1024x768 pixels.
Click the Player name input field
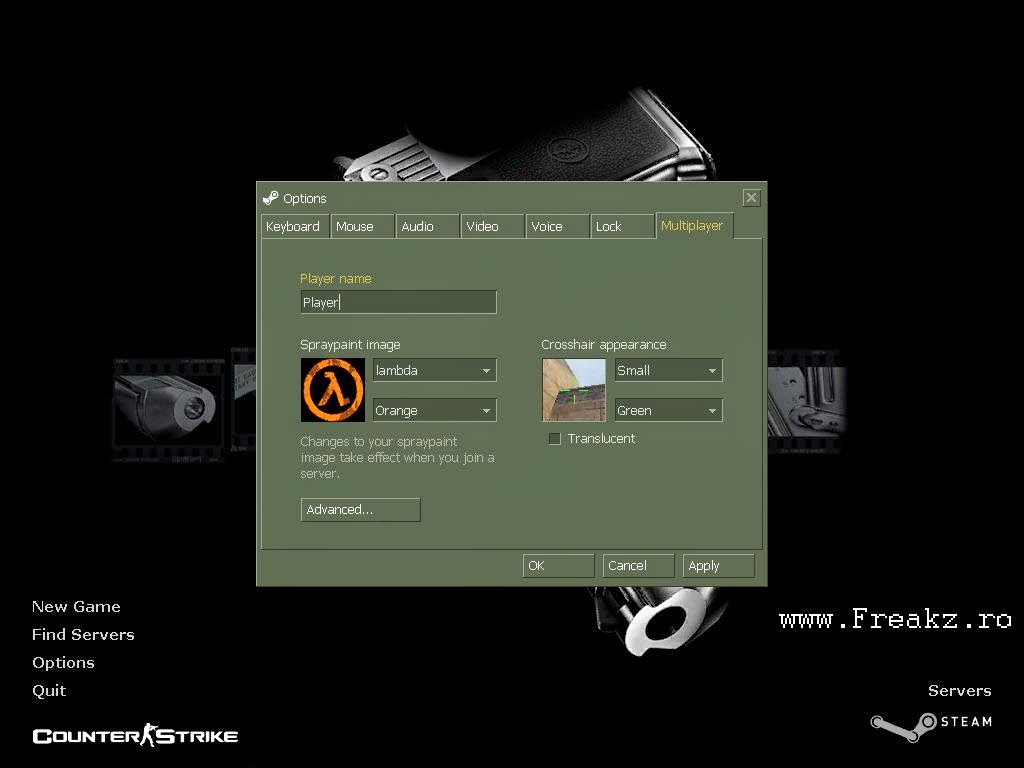(398, 302)
